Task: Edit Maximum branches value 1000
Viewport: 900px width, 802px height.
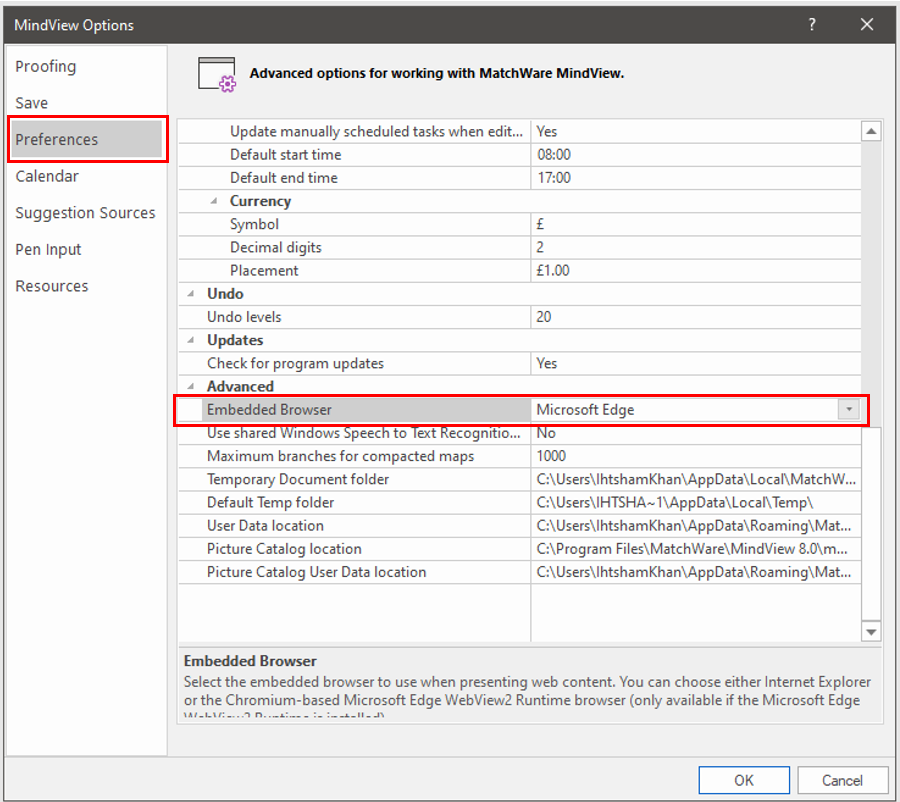Action: 551,456
